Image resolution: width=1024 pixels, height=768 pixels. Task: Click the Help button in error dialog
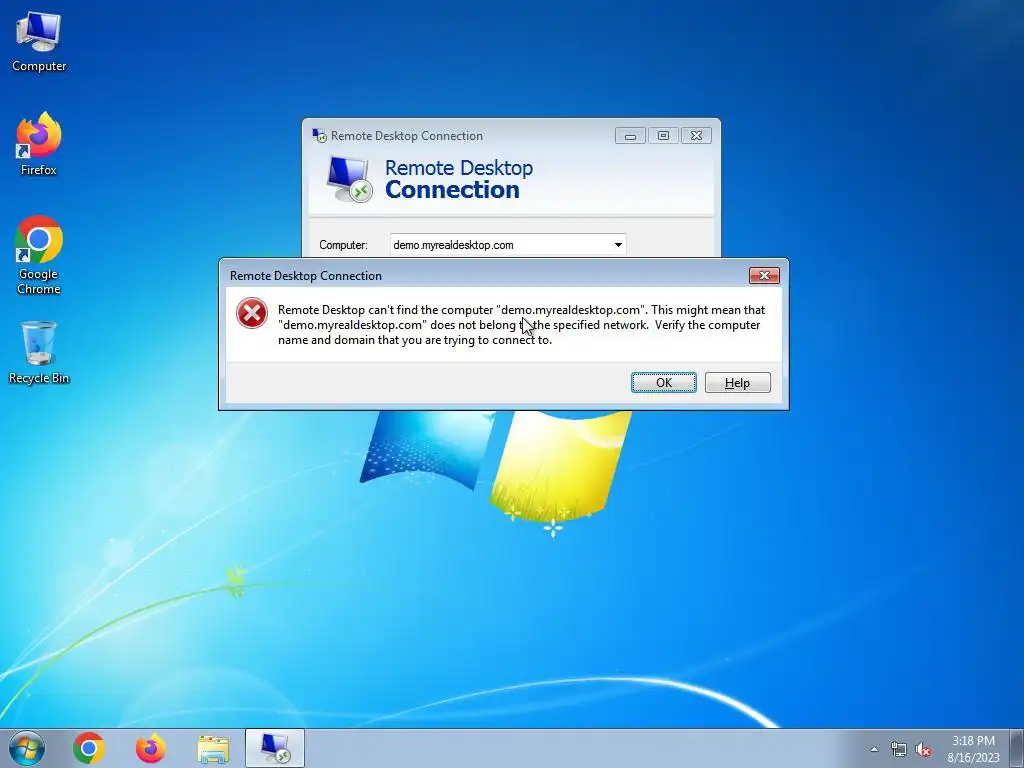pos(737,383)
